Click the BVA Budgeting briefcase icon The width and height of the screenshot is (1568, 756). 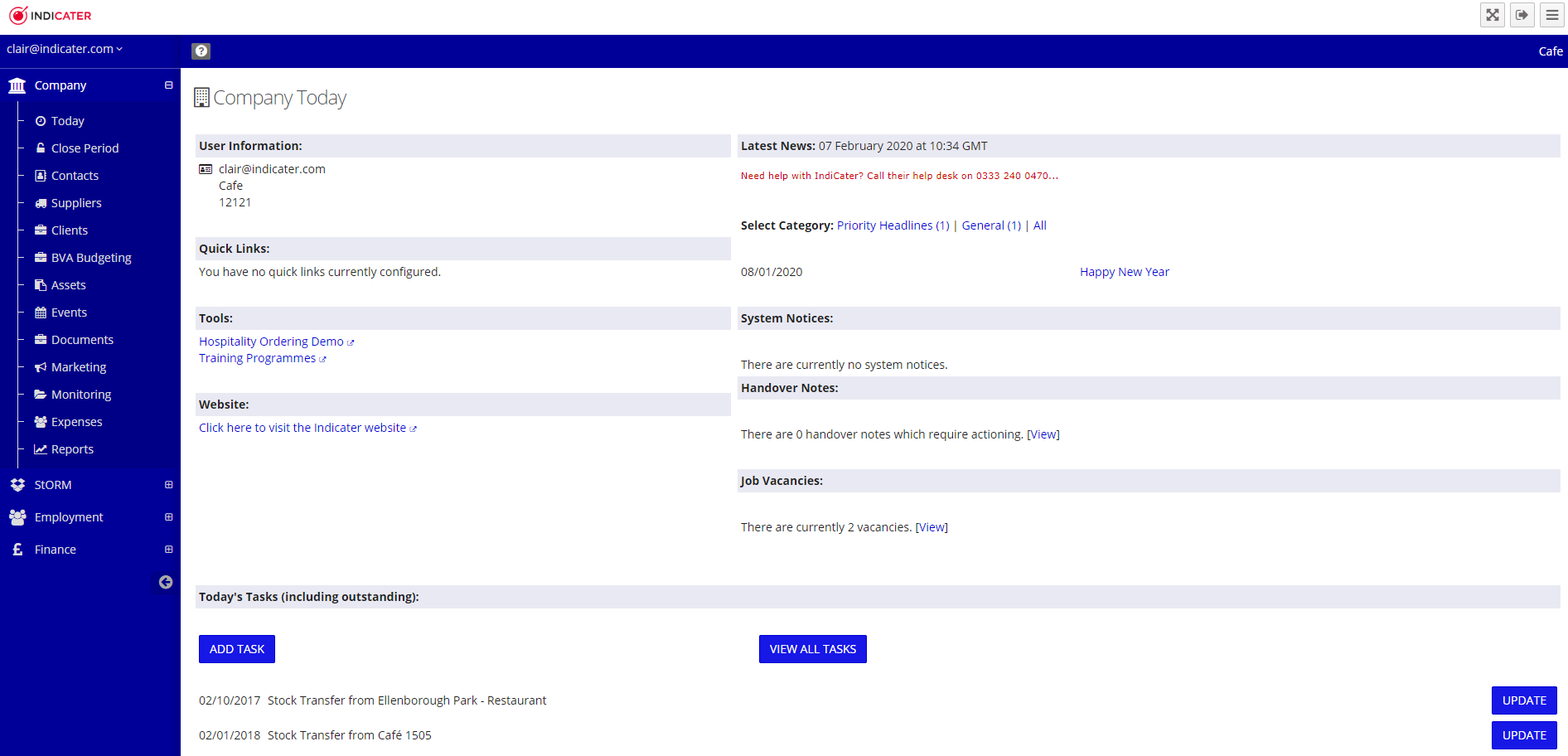click(x=41, y=257)
